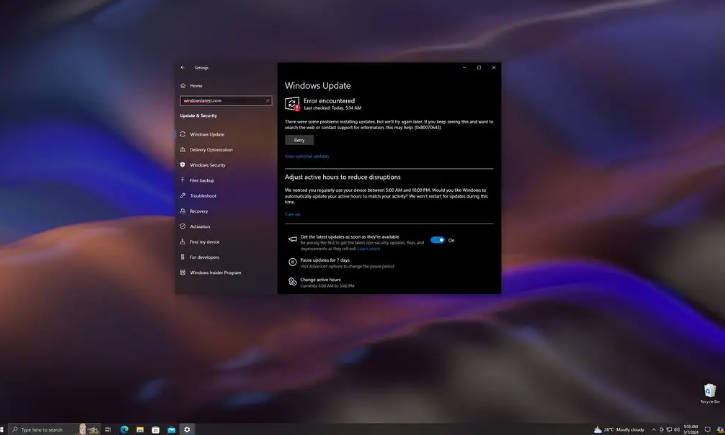Click Pause updates for 7 days
This screenshot has width=725, height=435.
[325, 260]
